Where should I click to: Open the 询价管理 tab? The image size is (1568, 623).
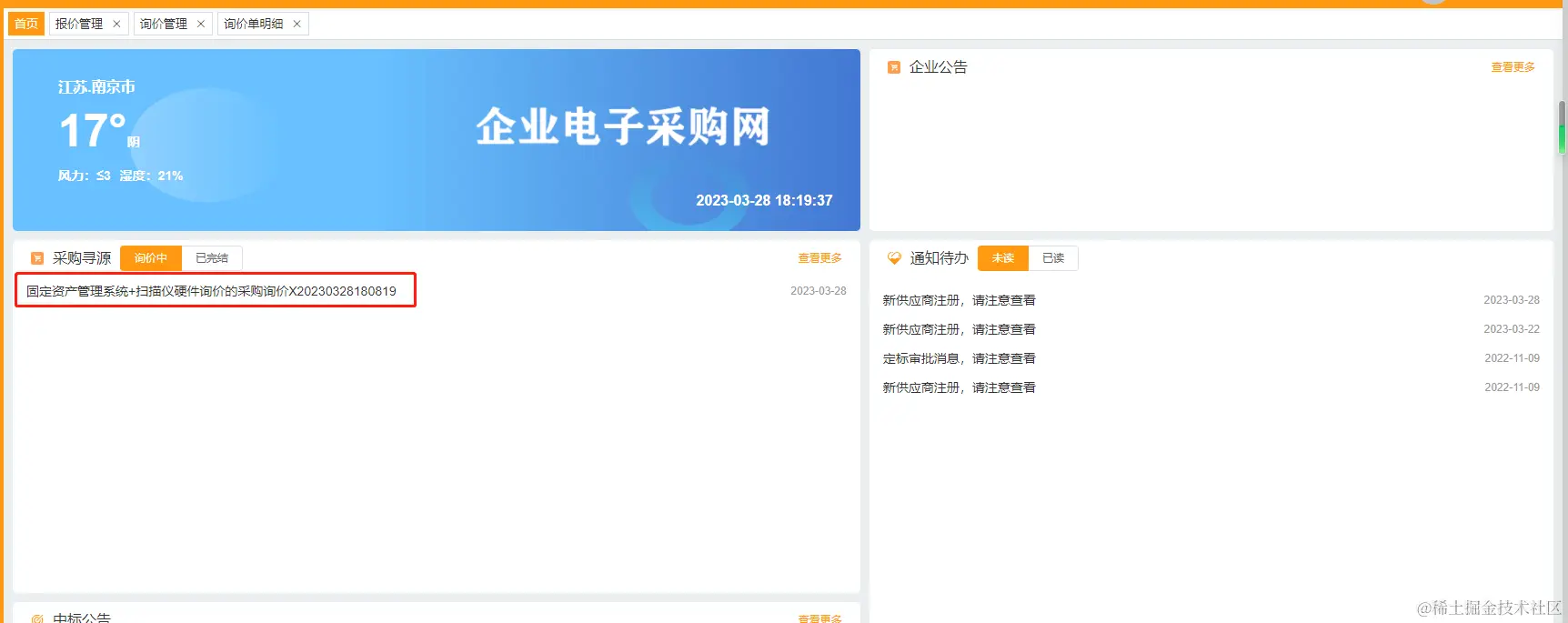pyautogui.click(x=164, y=24)
